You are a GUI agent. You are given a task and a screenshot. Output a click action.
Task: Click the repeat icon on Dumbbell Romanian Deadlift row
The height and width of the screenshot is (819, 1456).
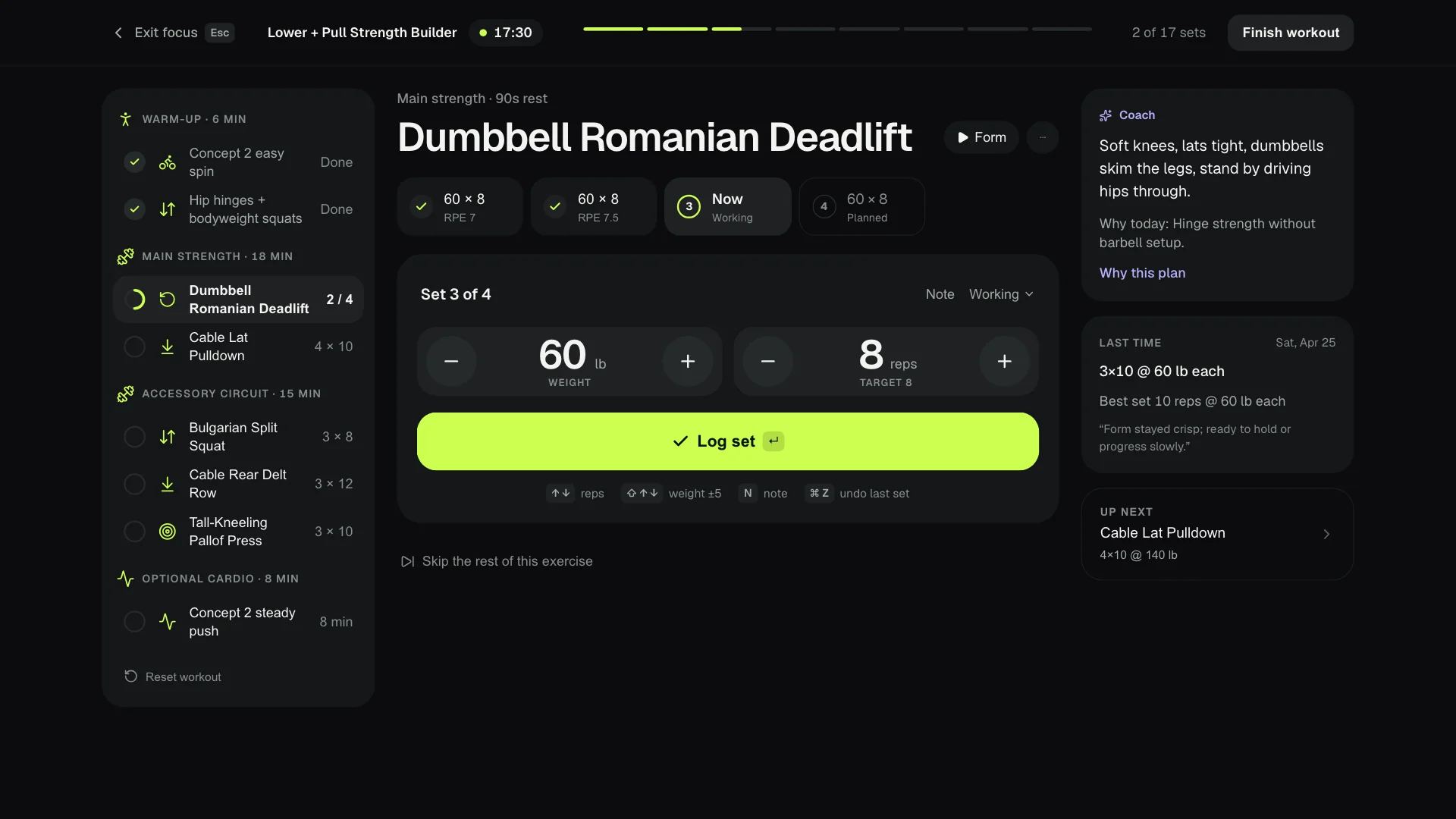168,300
